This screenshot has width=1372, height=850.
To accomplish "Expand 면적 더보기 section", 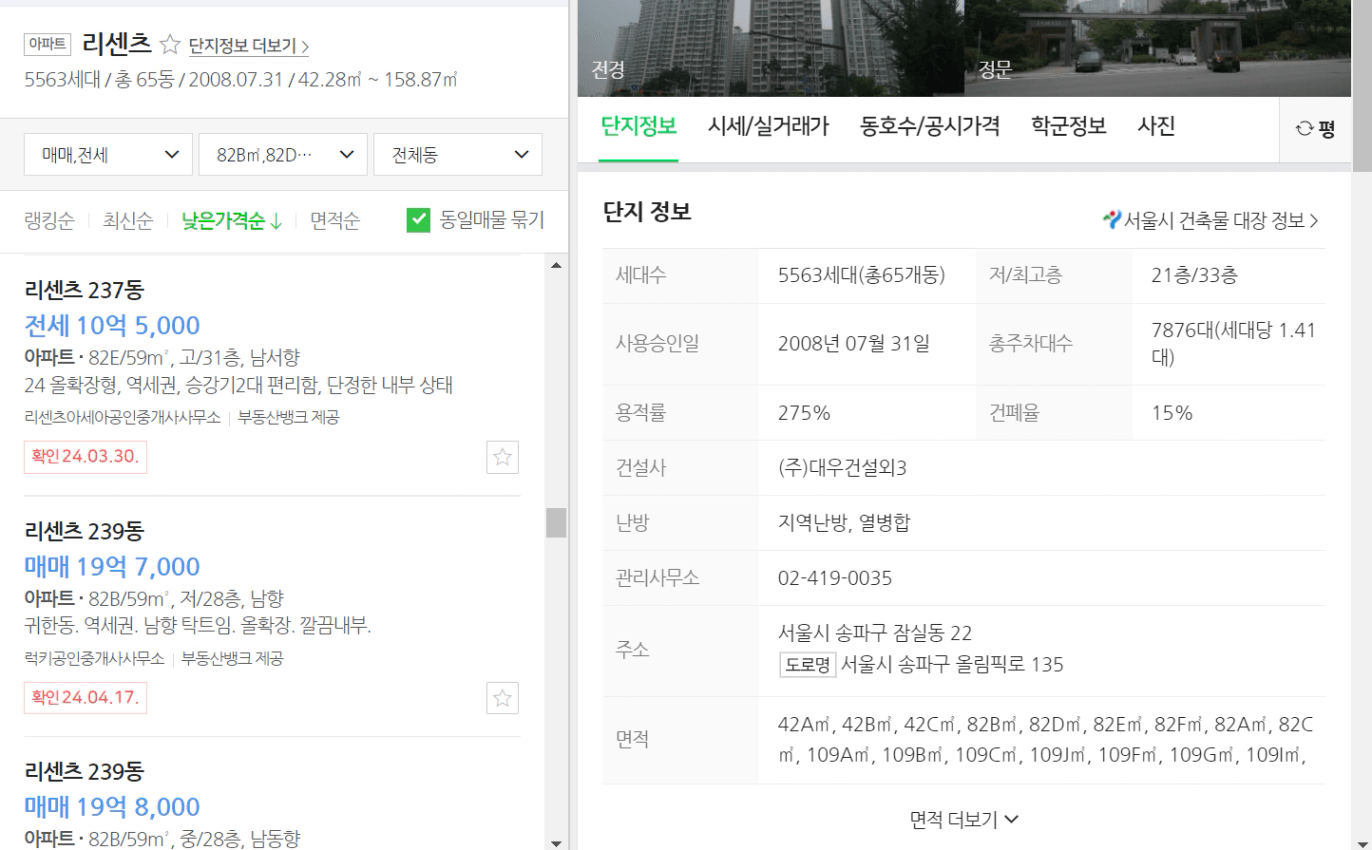I will (964, 820).
